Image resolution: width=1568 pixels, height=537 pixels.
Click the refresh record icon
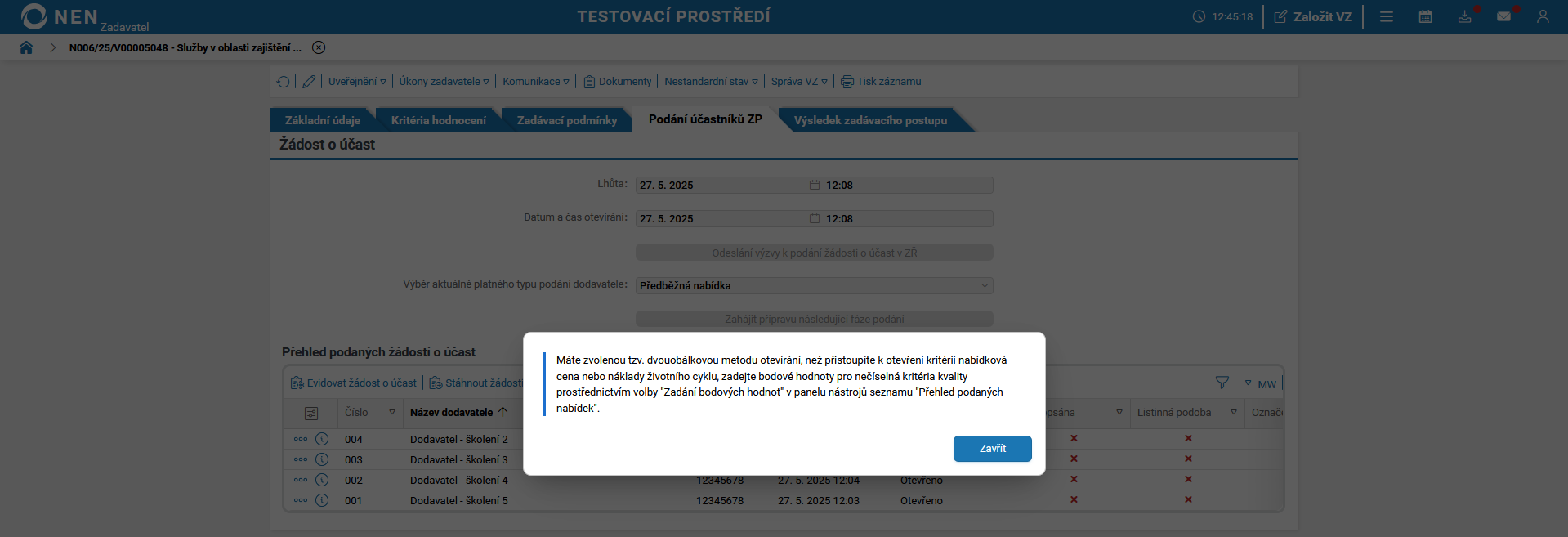tap(283, 82)
